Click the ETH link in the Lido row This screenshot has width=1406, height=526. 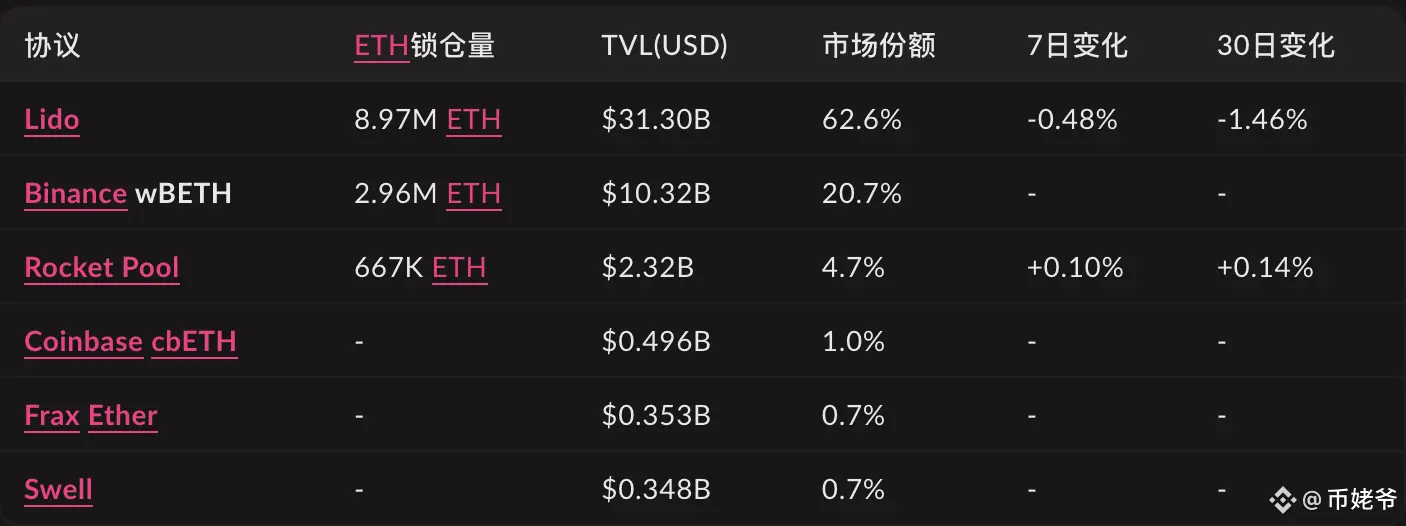click(x=474, y=119)
